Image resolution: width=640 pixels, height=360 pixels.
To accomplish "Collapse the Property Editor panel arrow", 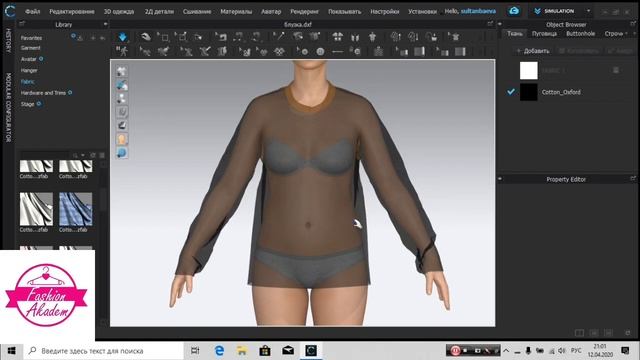I will click(500, 179).
